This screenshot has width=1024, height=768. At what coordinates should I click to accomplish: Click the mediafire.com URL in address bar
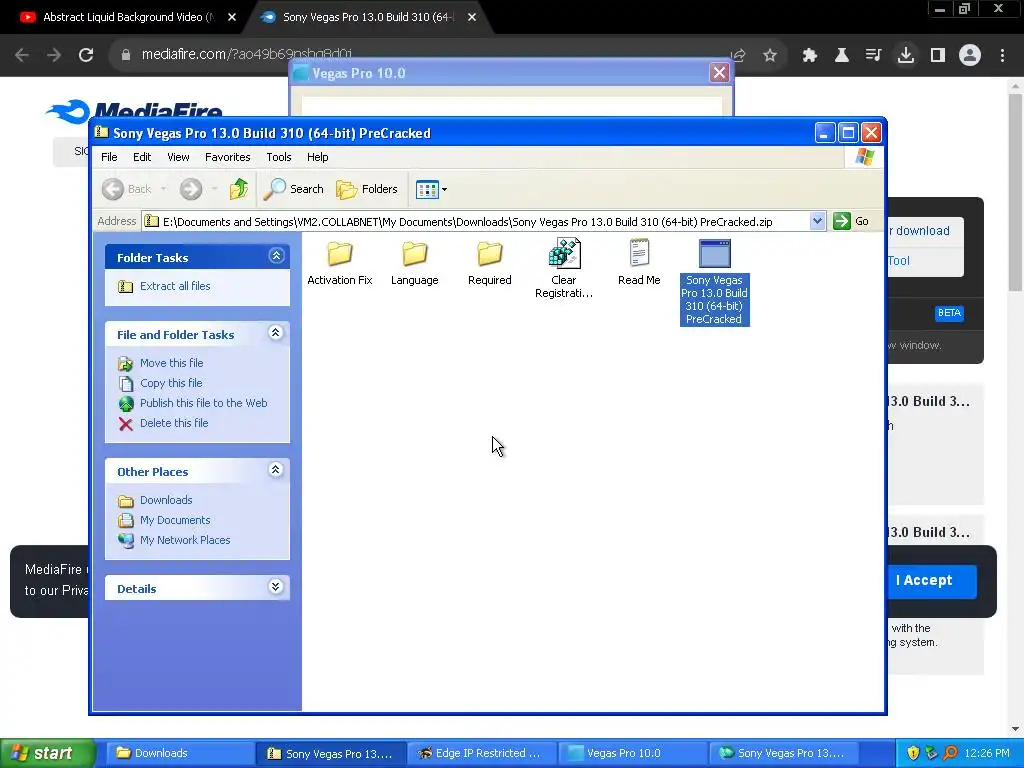click(x=247, y=54)
